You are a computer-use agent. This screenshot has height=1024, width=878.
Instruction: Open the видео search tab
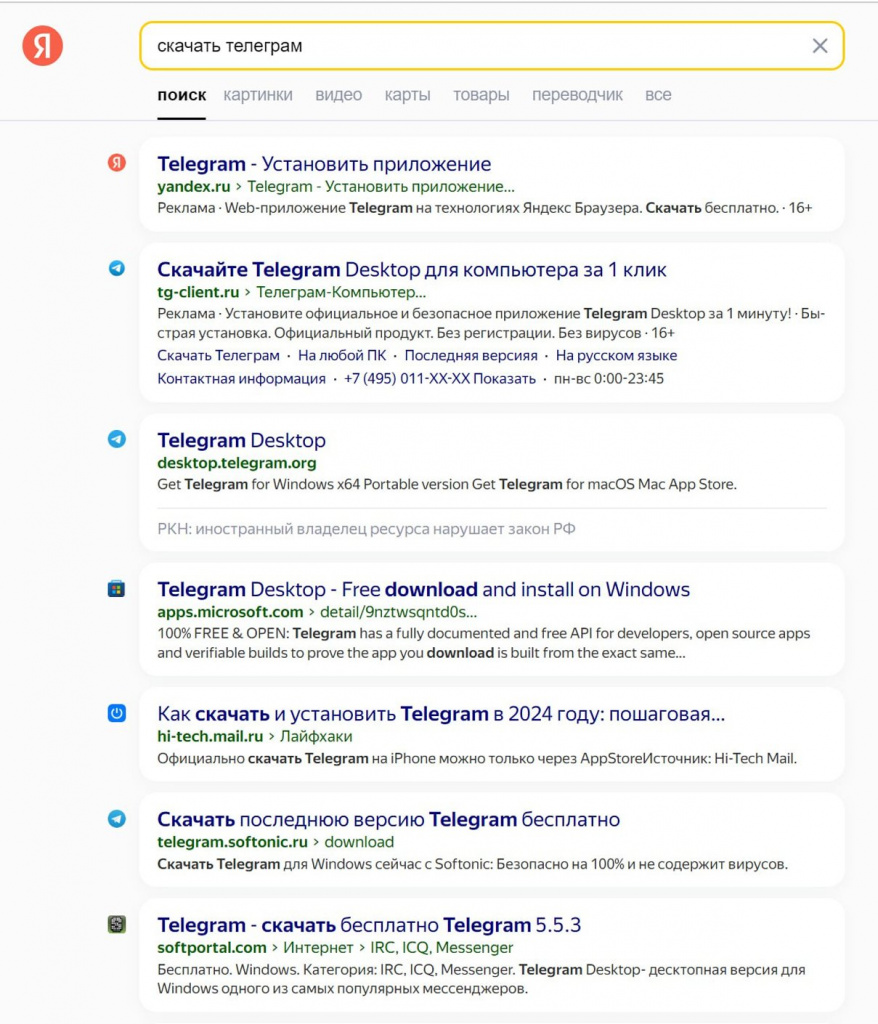pos(338,95)
